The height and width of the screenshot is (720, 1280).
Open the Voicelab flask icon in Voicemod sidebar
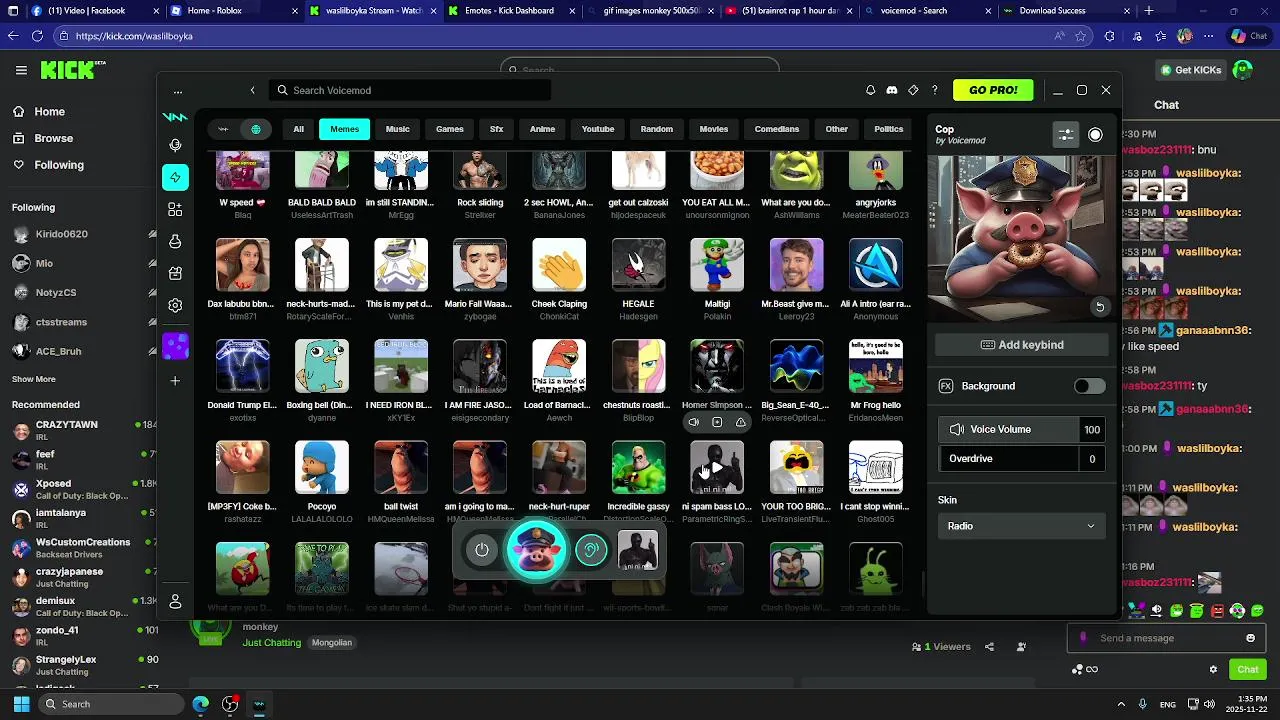click(175, 241)
